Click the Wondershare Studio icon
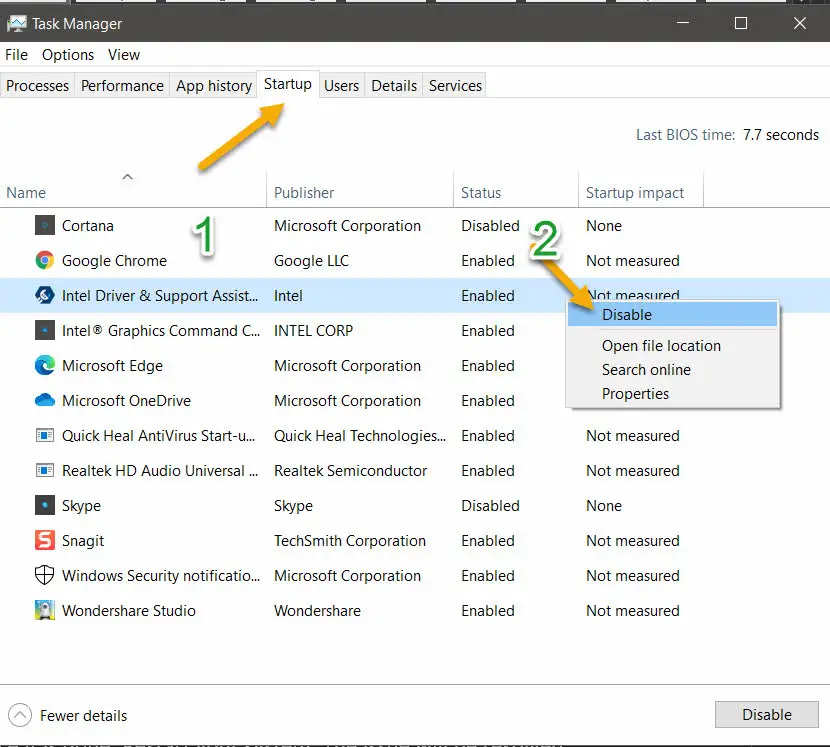The image size is (830, 747). point(45,610)
